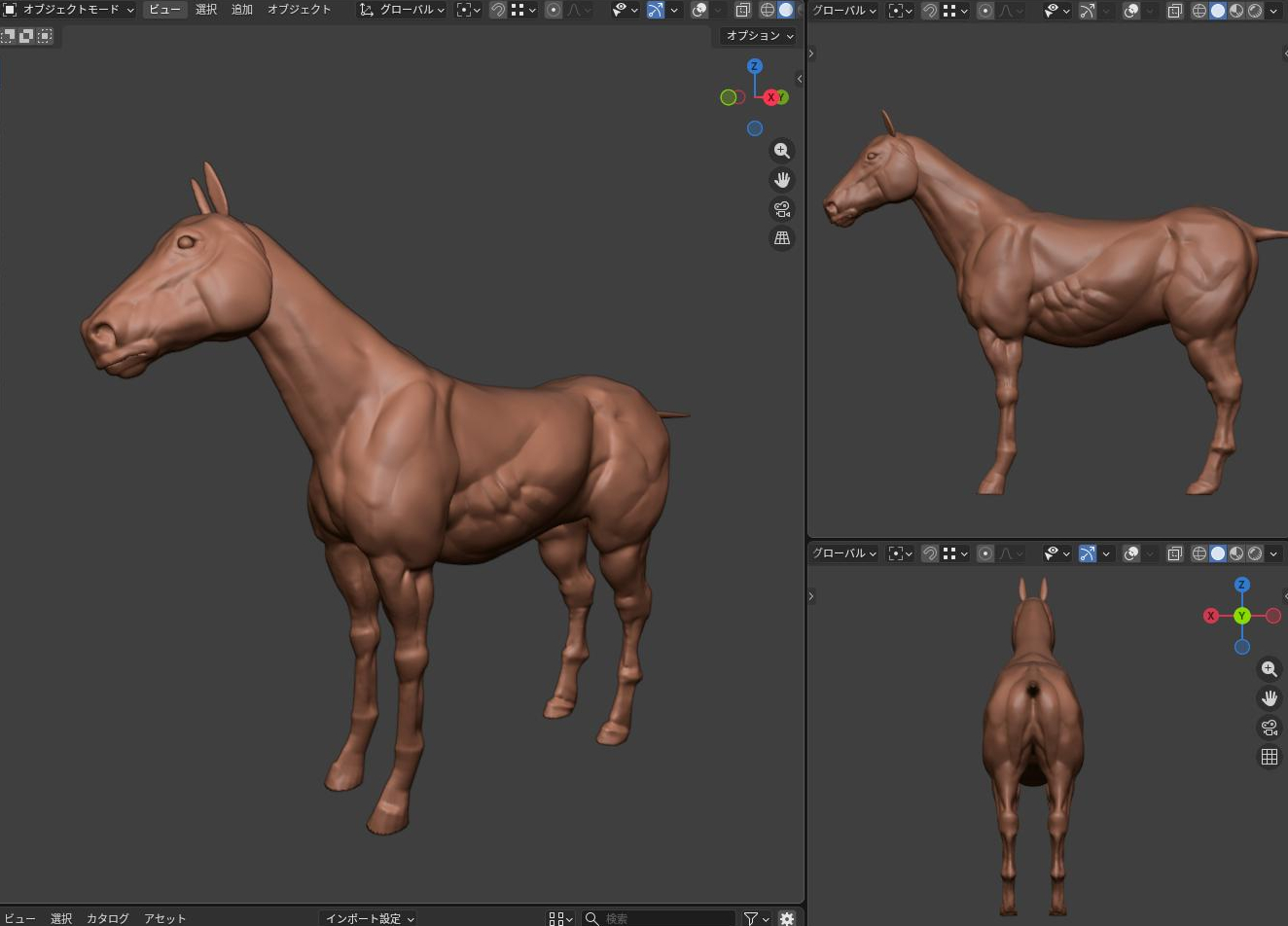Click the blue Z axis on main gizmo
The image size is (1288, 926).
(x=754, y=66)
